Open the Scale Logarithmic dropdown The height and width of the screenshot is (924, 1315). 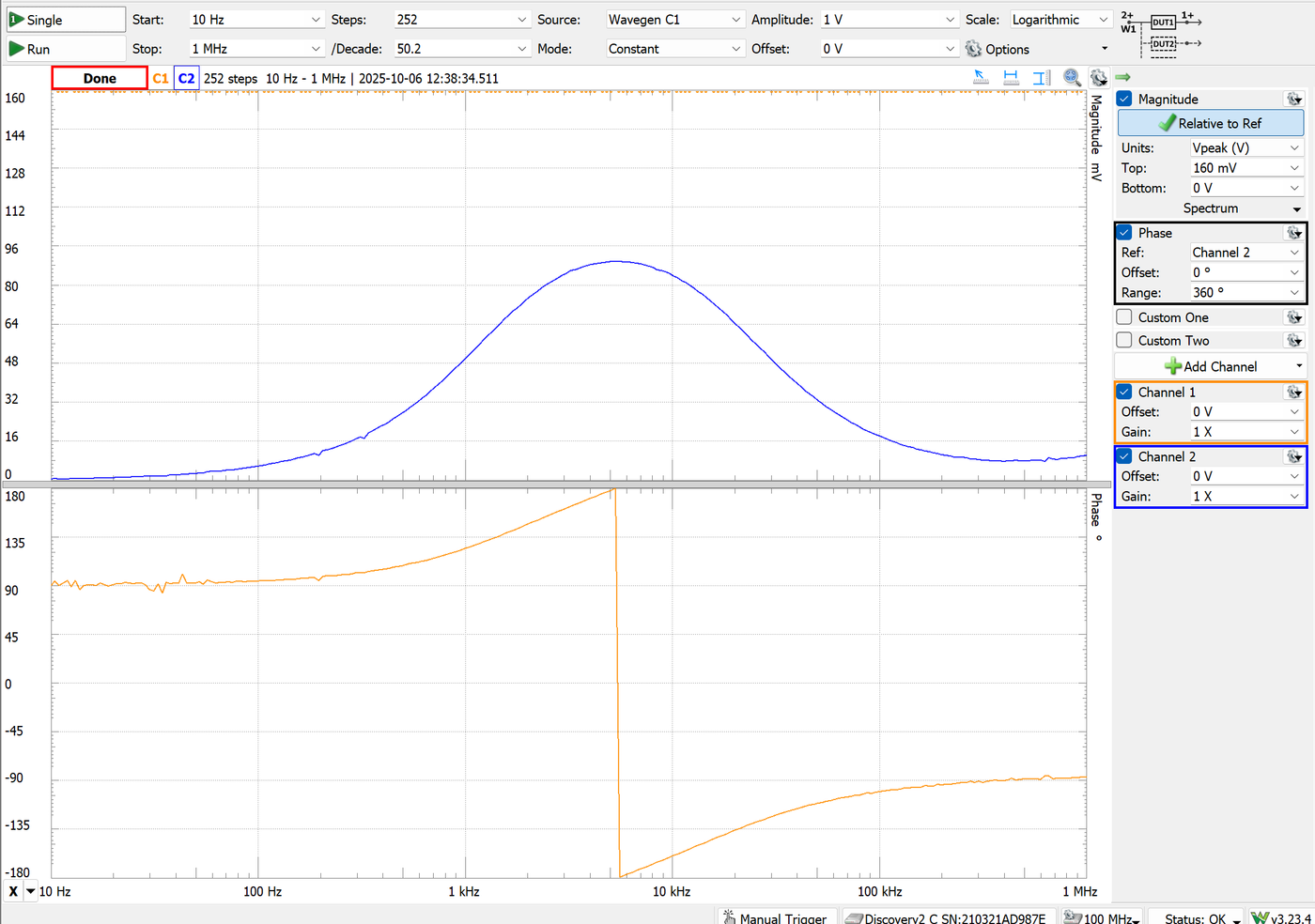(1061, 20)
